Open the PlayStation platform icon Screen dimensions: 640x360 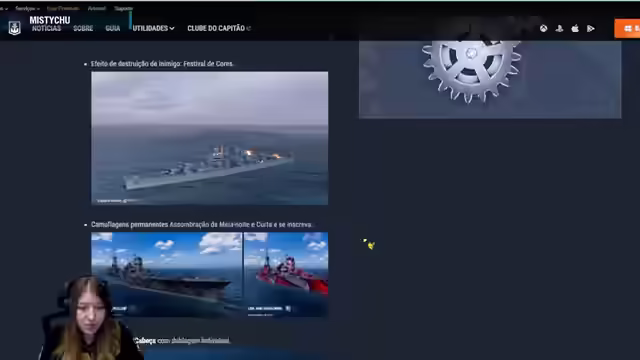click(559, 29)
